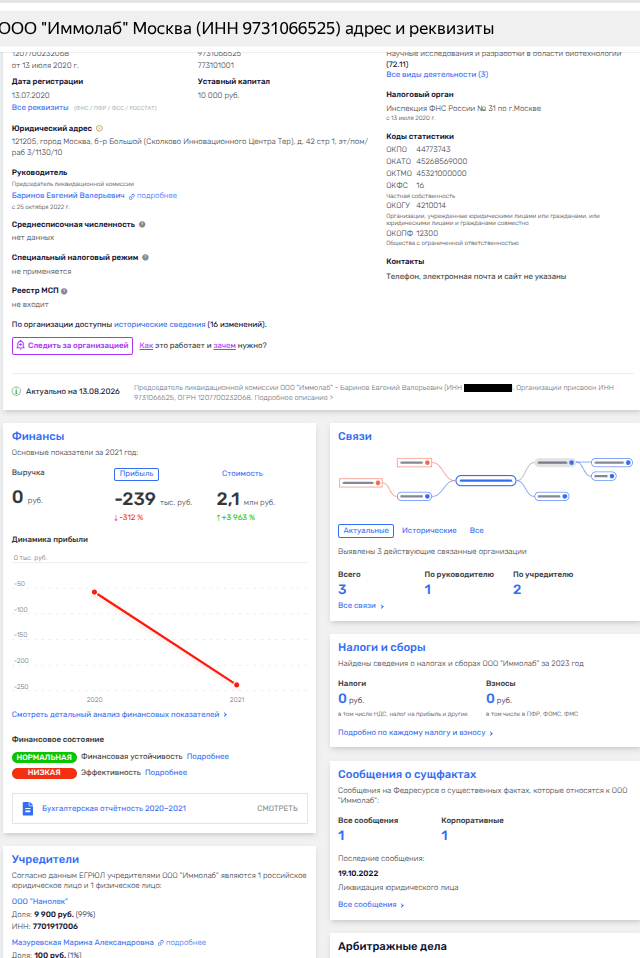Click total connections count 3
640x958 pixels.
pyautogui.click(x=342, y=590)
